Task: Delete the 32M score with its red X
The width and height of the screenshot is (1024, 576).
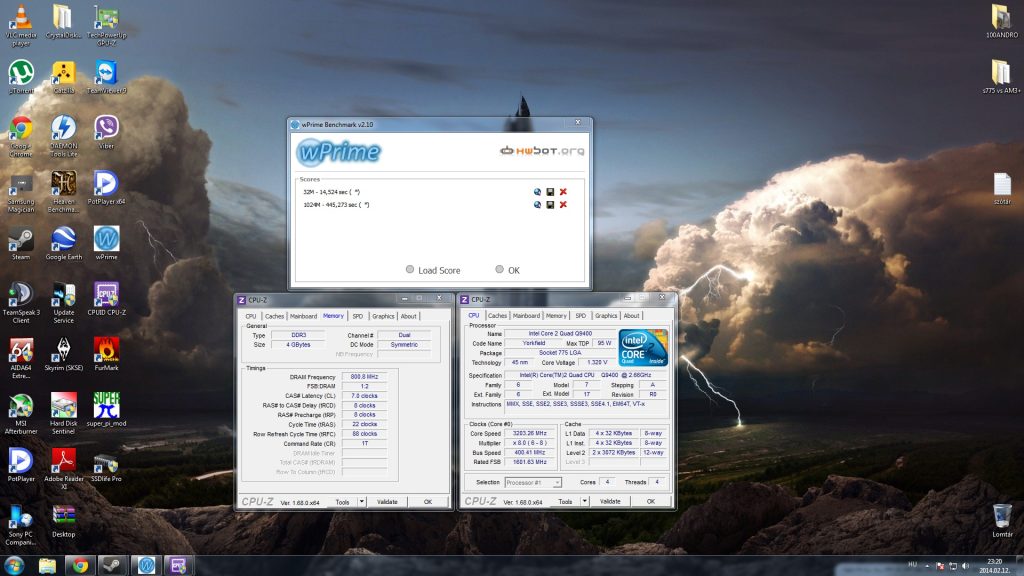Action: click(563, 192)
